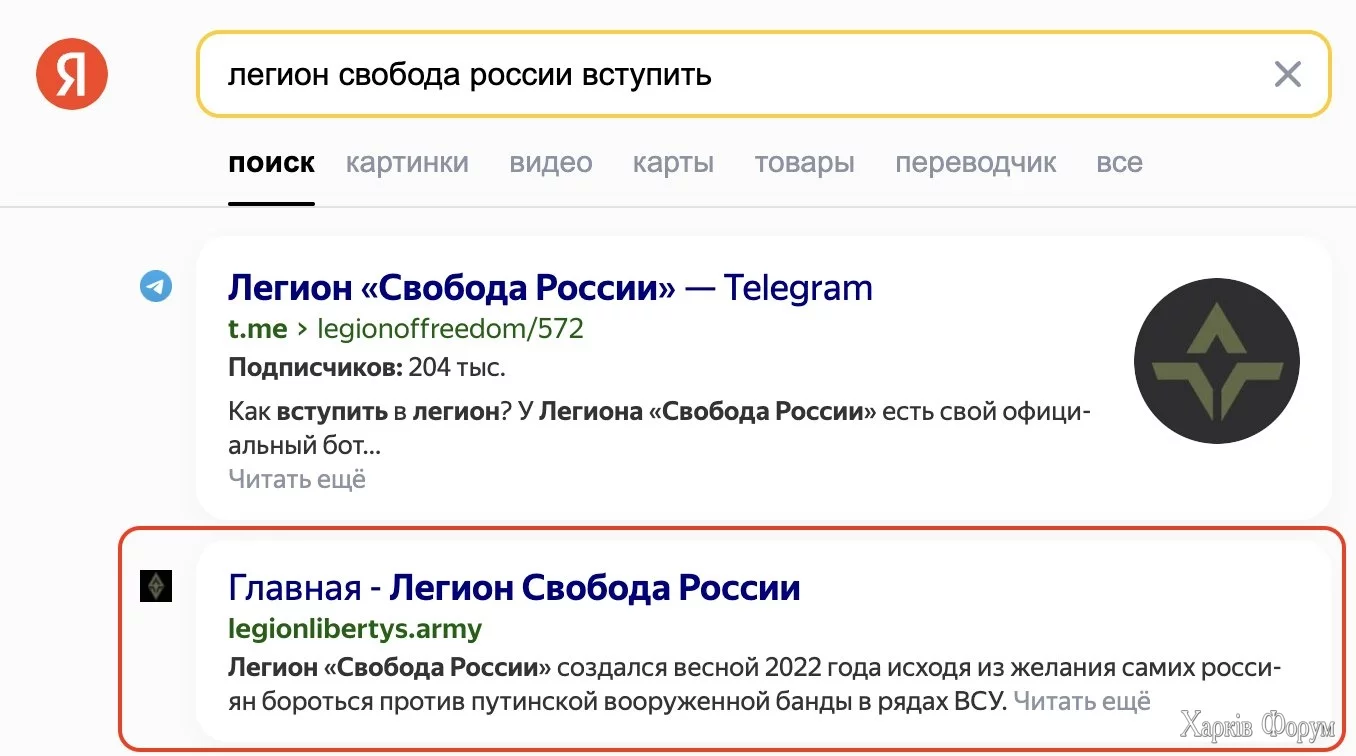This screenshot has height=756, width=1356.
Task: Expand the все services menu
Action: click(1119, 163)
